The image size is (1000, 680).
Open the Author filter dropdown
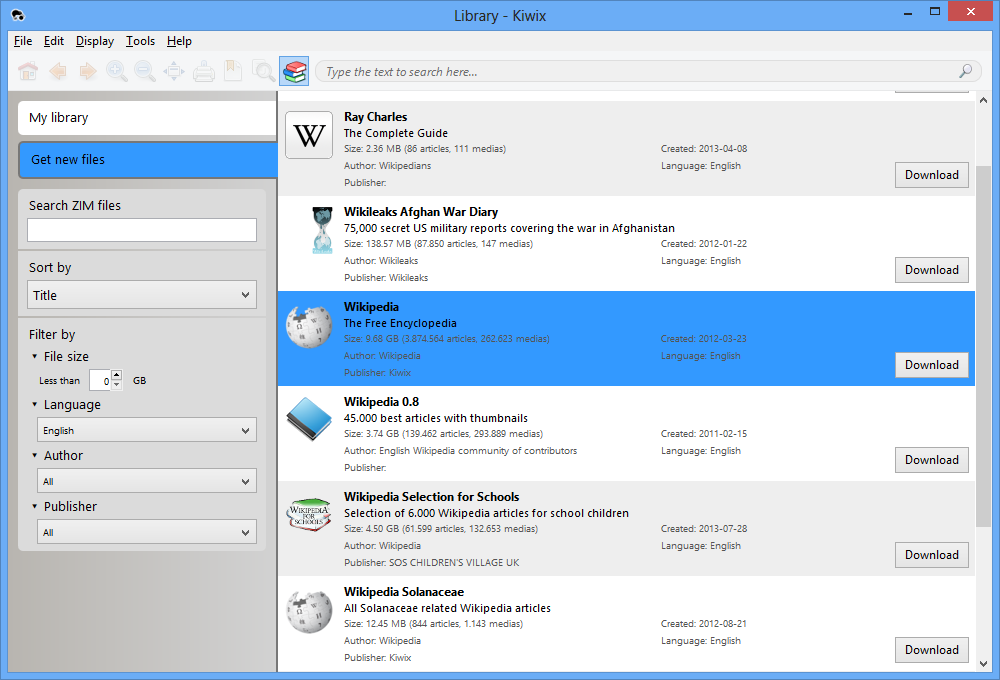[147, 481]
